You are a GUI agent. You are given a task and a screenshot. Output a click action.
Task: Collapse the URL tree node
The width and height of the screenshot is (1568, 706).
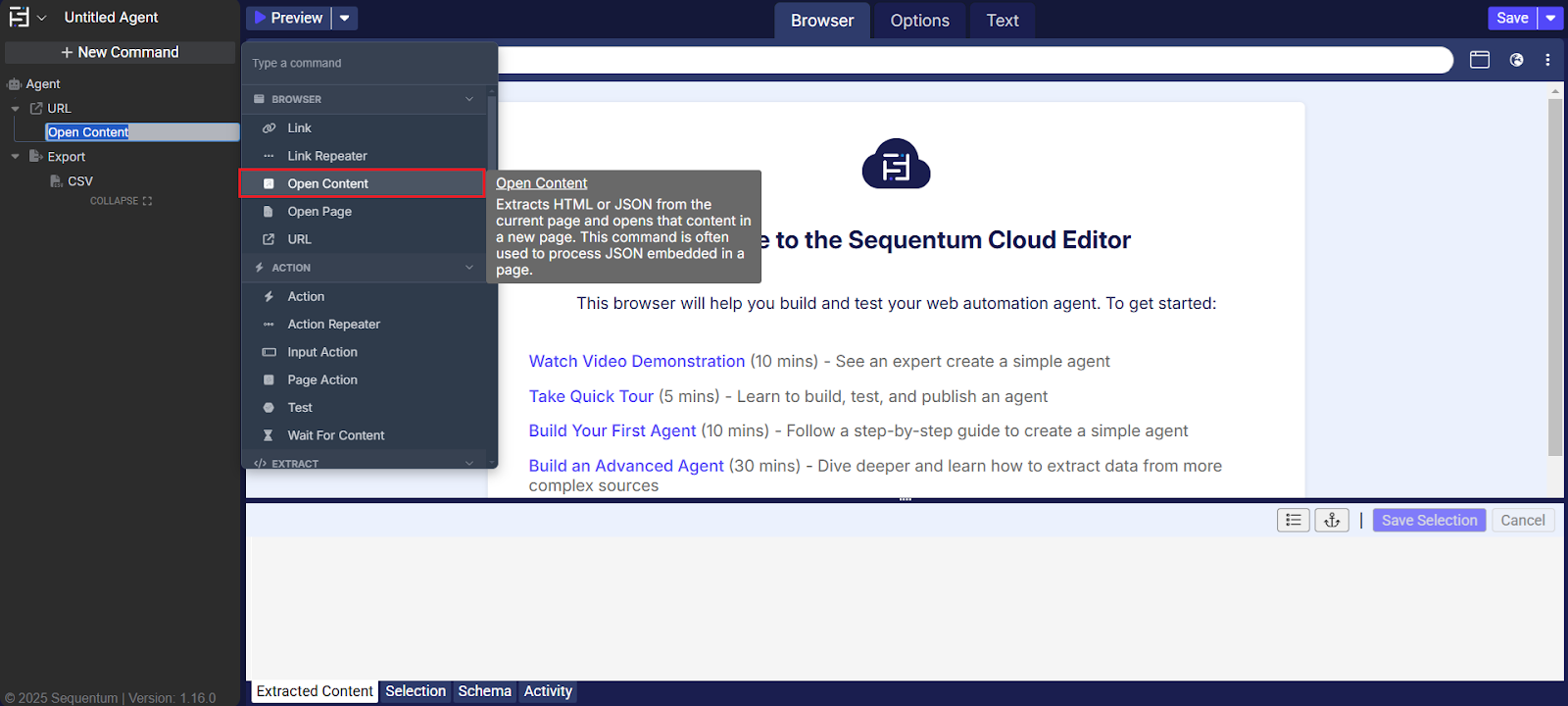(x=15, y=109)
